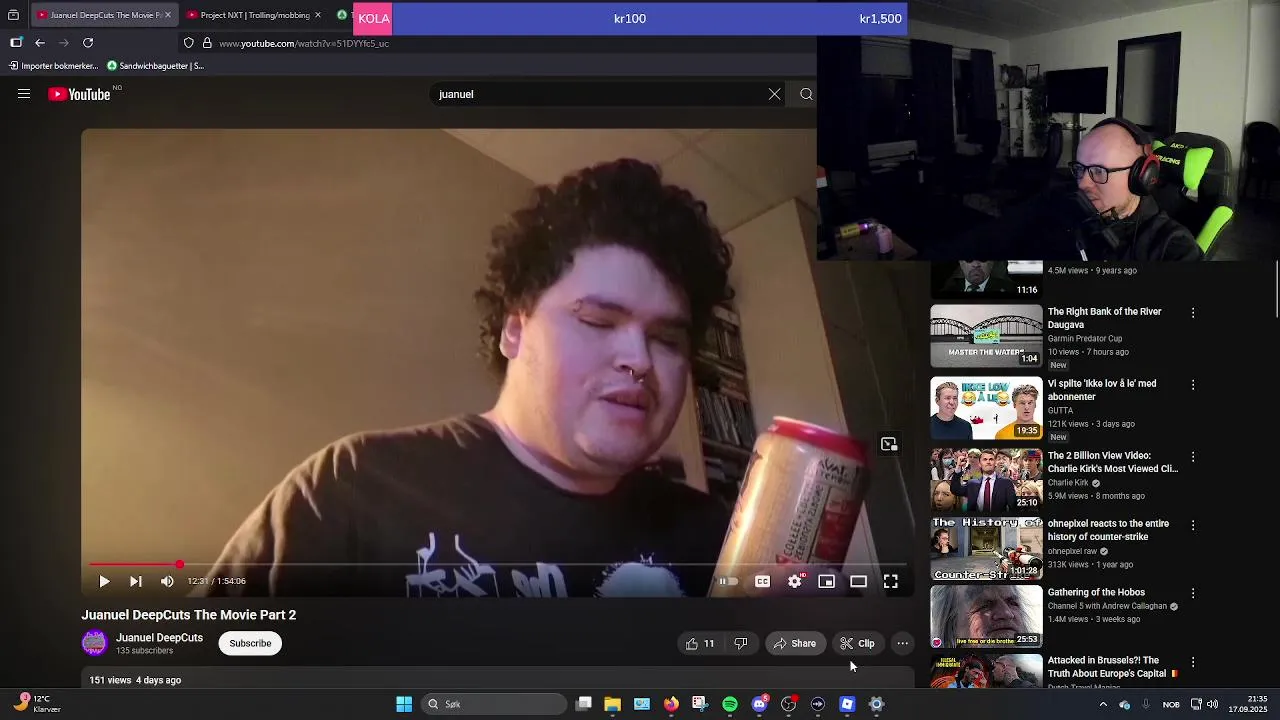Open options for Gathering of the Hobos
Screen dimensions: 1280x720
1193,593
